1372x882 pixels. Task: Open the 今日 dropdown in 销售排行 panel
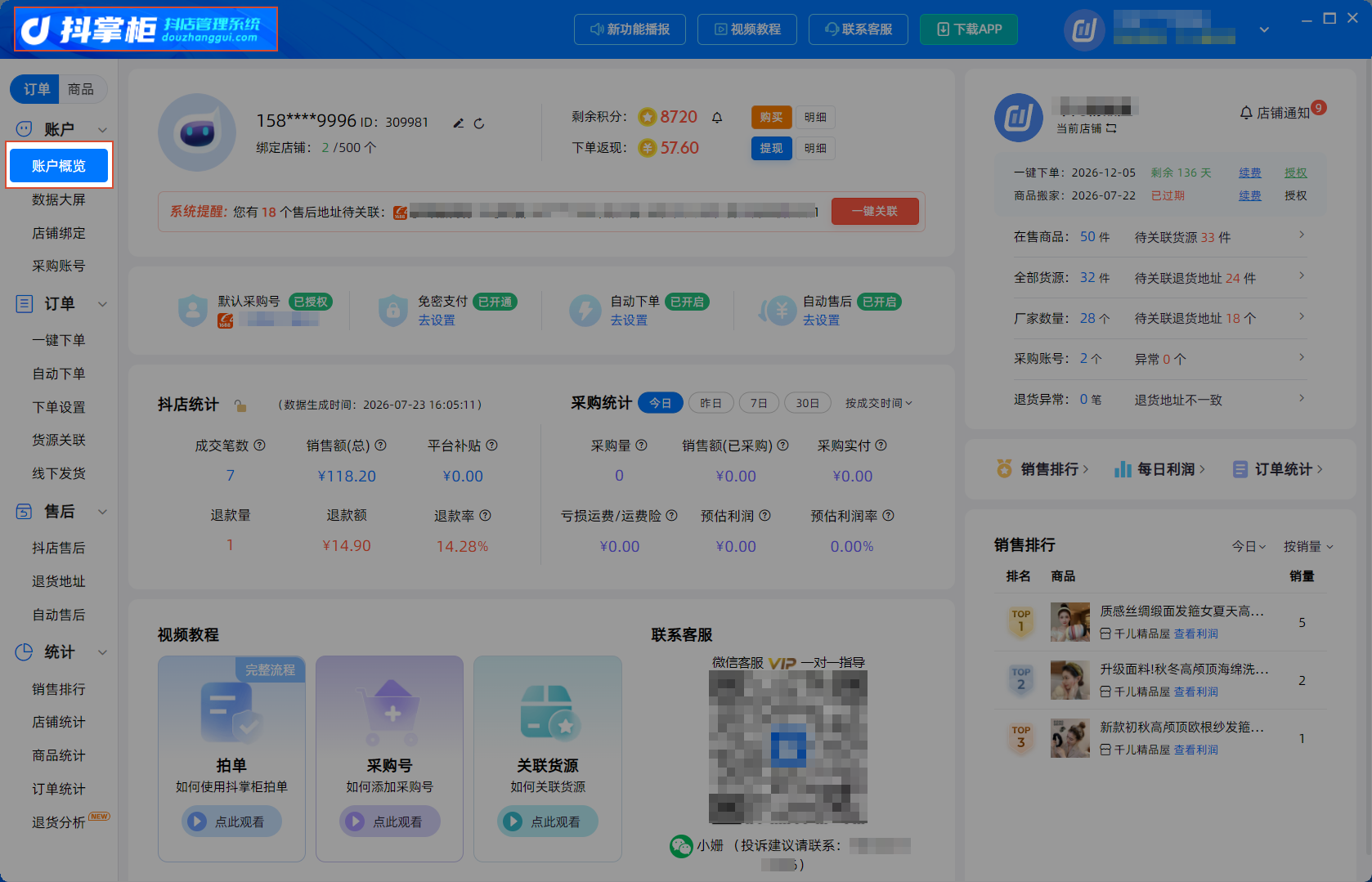coord(1249,546)
